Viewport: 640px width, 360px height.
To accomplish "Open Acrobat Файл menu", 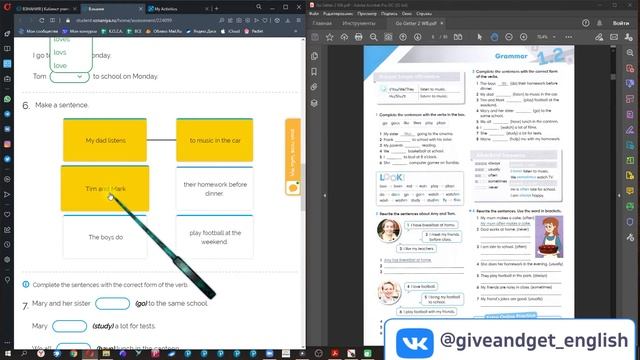I will (x=314, y=13).
